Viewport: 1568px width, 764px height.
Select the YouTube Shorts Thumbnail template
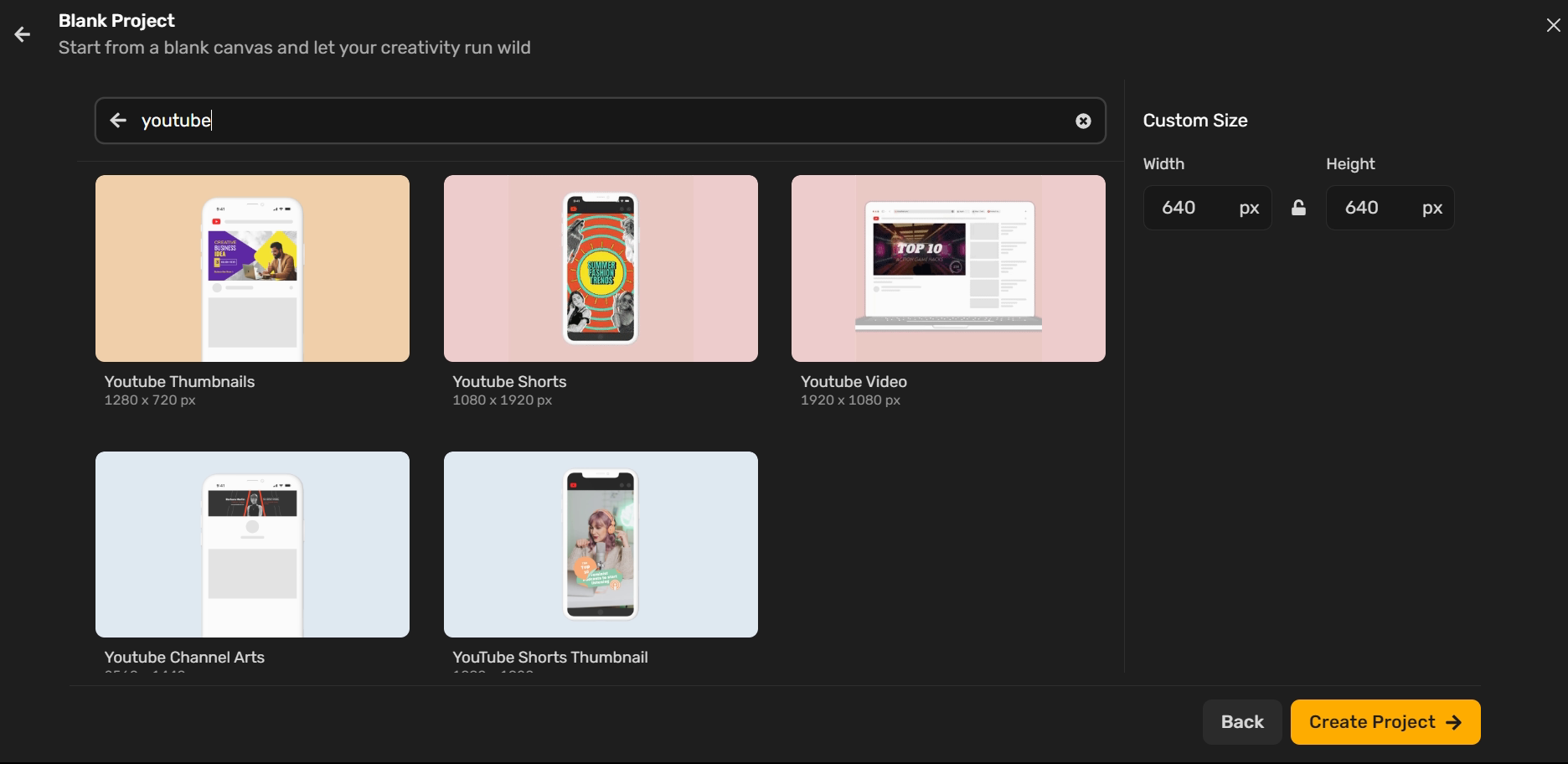(x=600, y=544)
